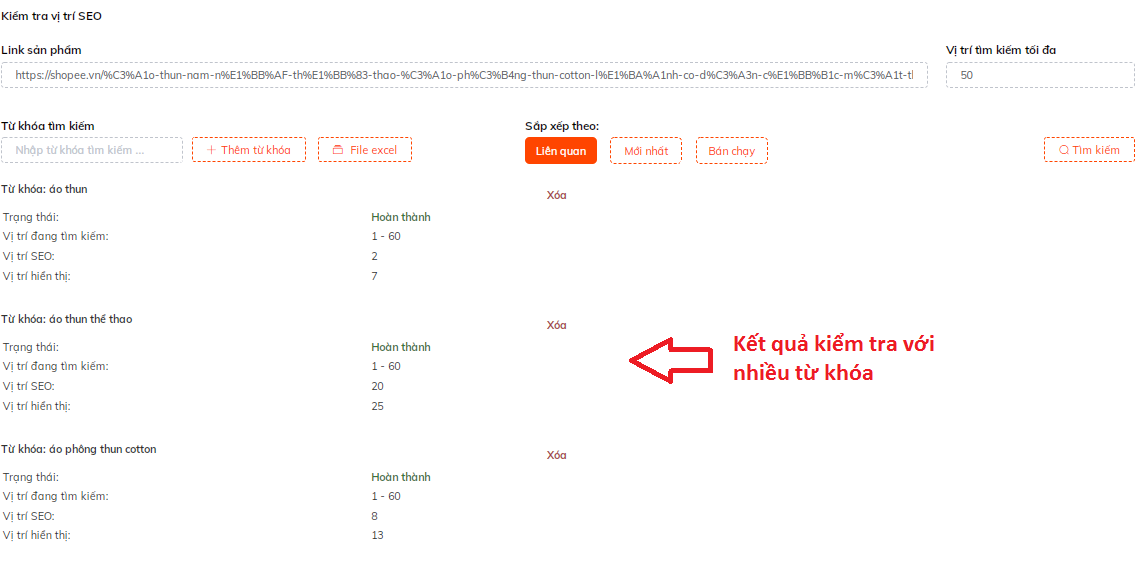Remove the áo thun thể thao keyword result
The height and width of the screenshot is (574, 1135).
click(556, 325)
